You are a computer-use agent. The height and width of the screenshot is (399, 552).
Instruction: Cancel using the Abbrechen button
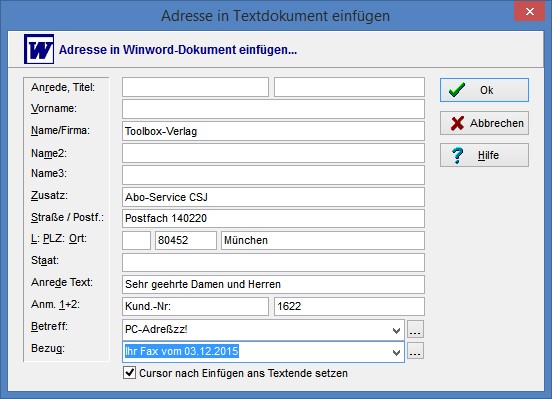pos(484,123)
